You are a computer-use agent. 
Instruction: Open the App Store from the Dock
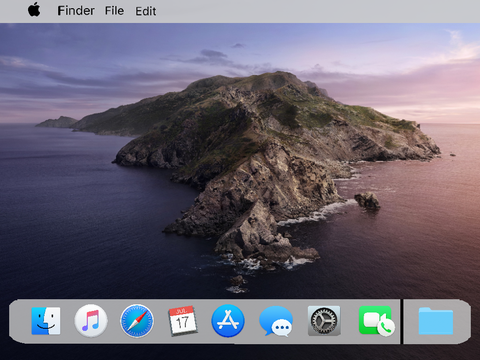point(228,321)
